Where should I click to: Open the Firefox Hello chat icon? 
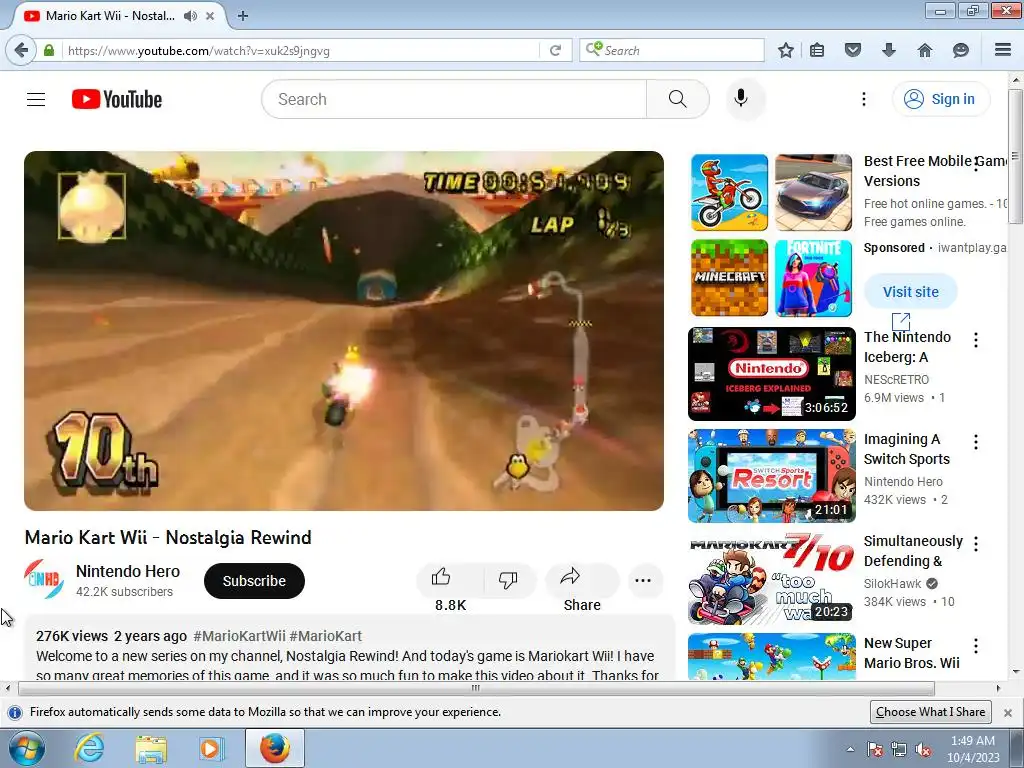point(961,50)
